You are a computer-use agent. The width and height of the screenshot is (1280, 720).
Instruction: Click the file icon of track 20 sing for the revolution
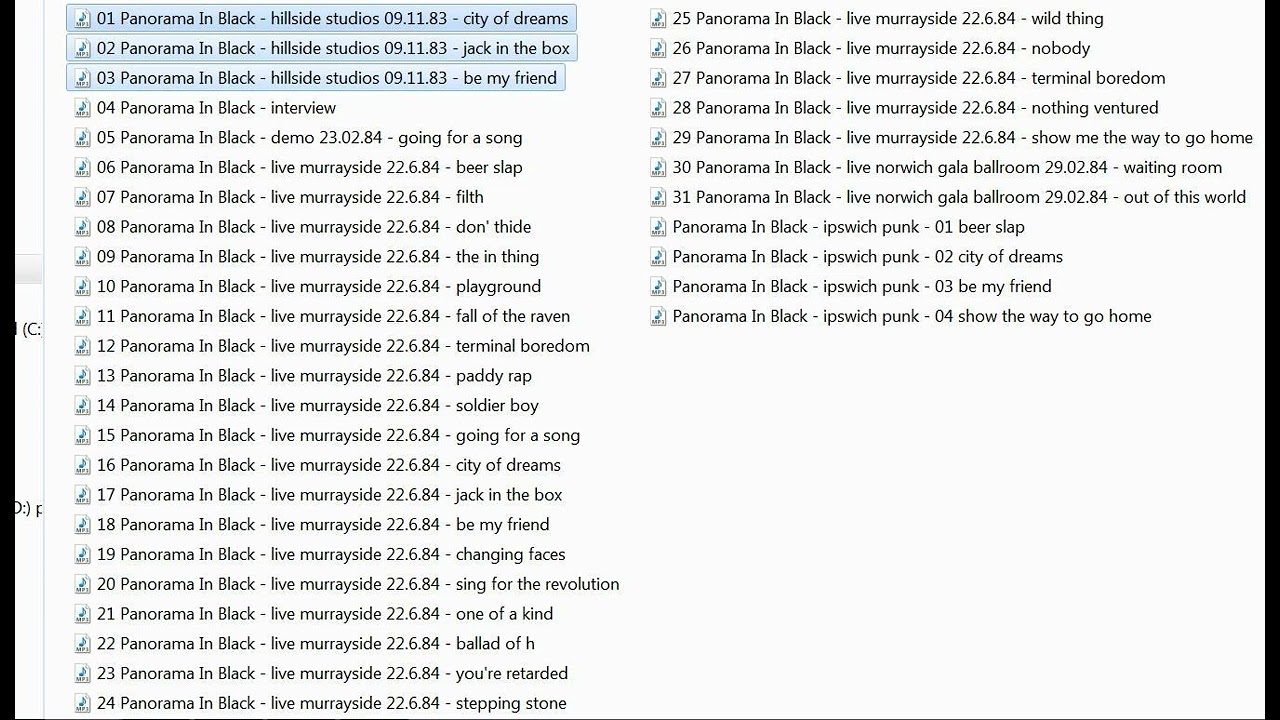[x=83, y=584]
